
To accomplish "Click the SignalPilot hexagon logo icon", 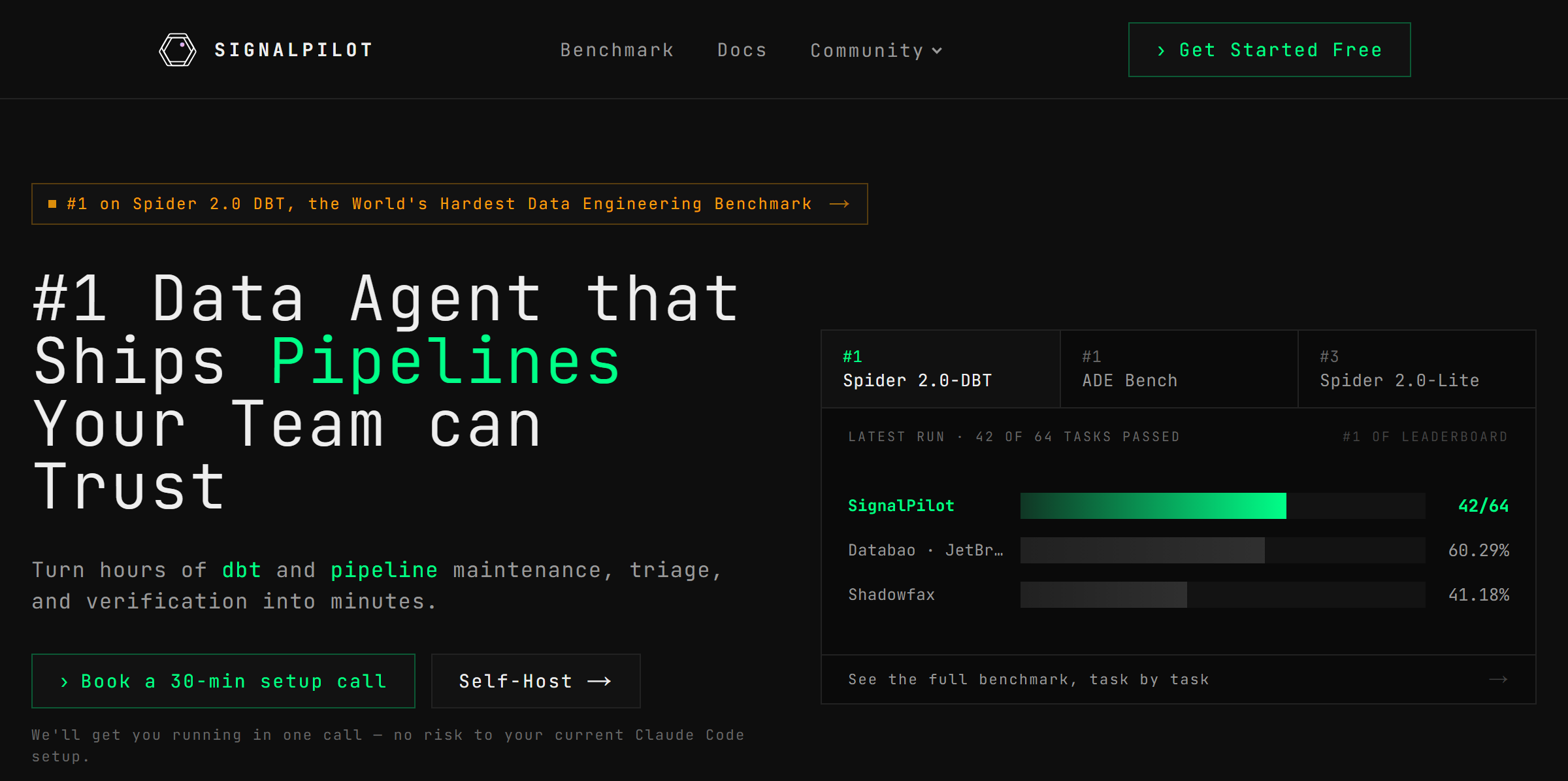I will pos(178,50).
